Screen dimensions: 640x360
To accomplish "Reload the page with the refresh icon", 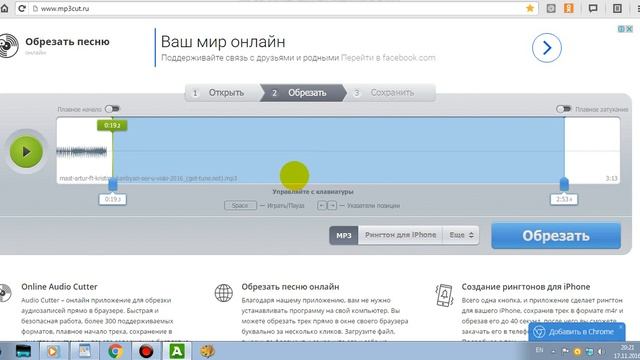I will click(22, 8).
